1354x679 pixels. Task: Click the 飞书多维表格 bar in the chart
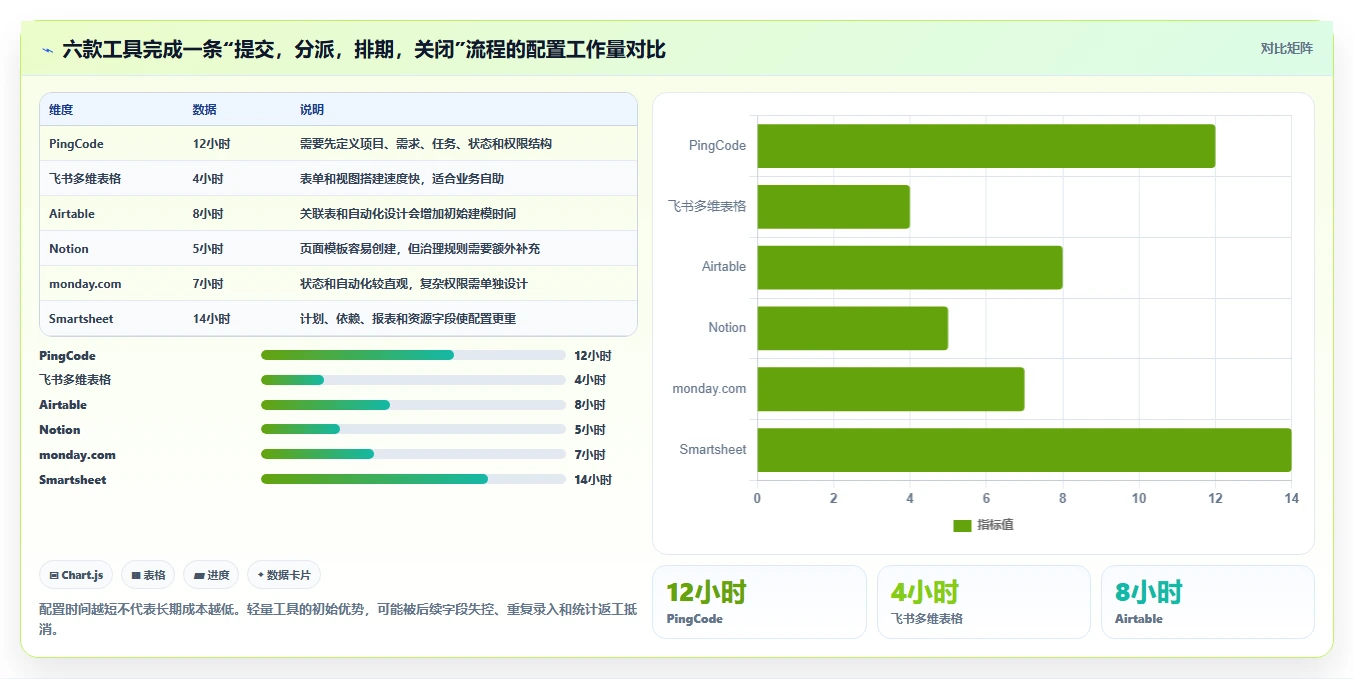click(833, 207)
